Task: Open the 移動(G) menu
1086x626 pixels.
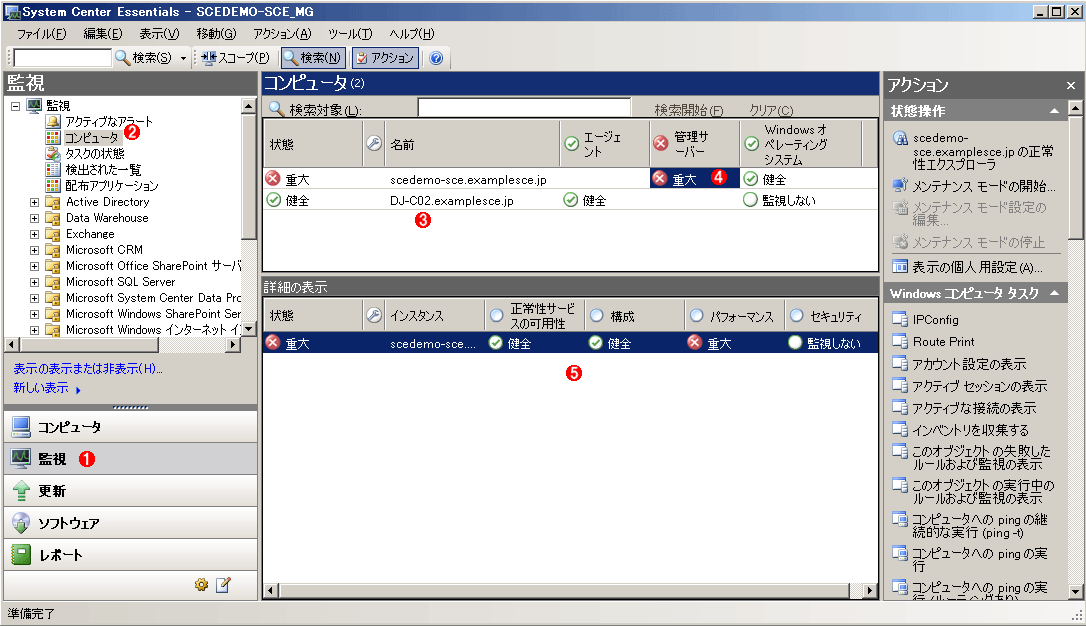Action: (x=216, y=34)
